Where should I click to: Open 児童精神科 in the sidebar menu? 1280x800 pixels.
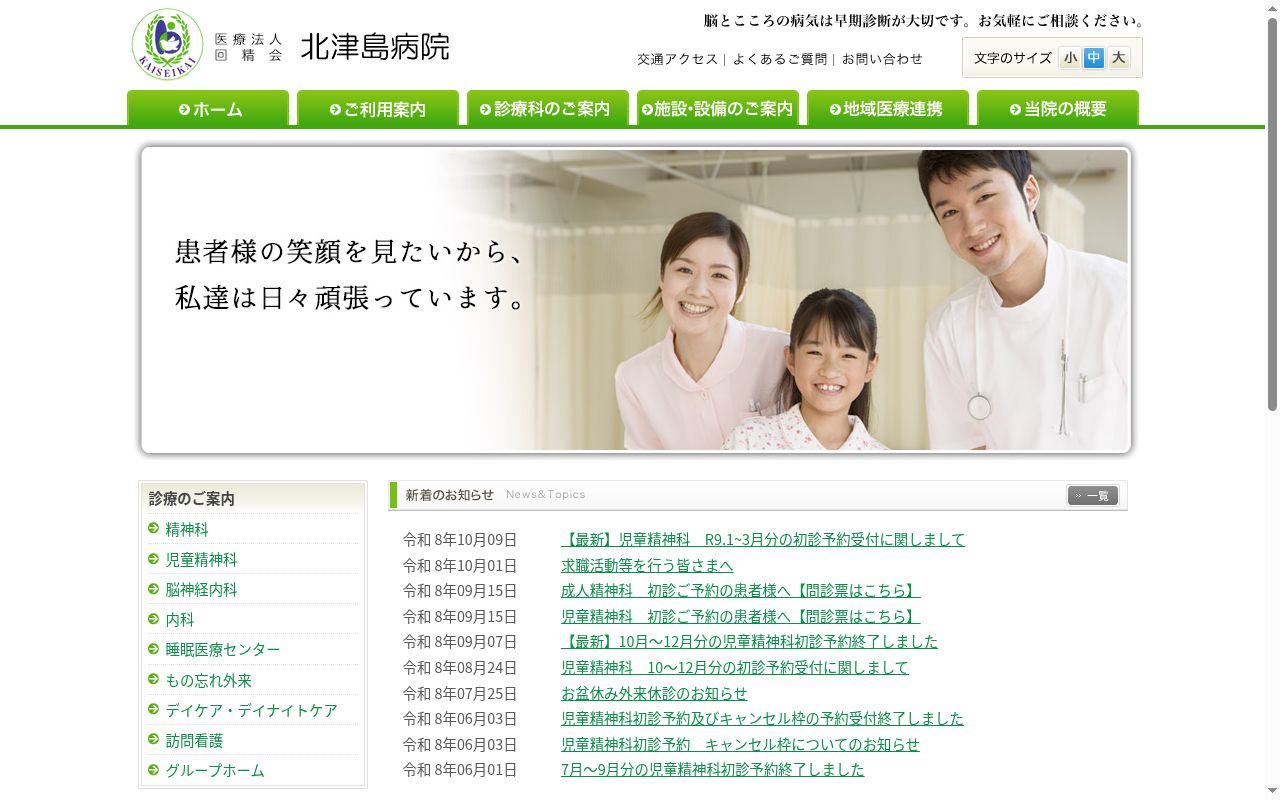point(201,559)
